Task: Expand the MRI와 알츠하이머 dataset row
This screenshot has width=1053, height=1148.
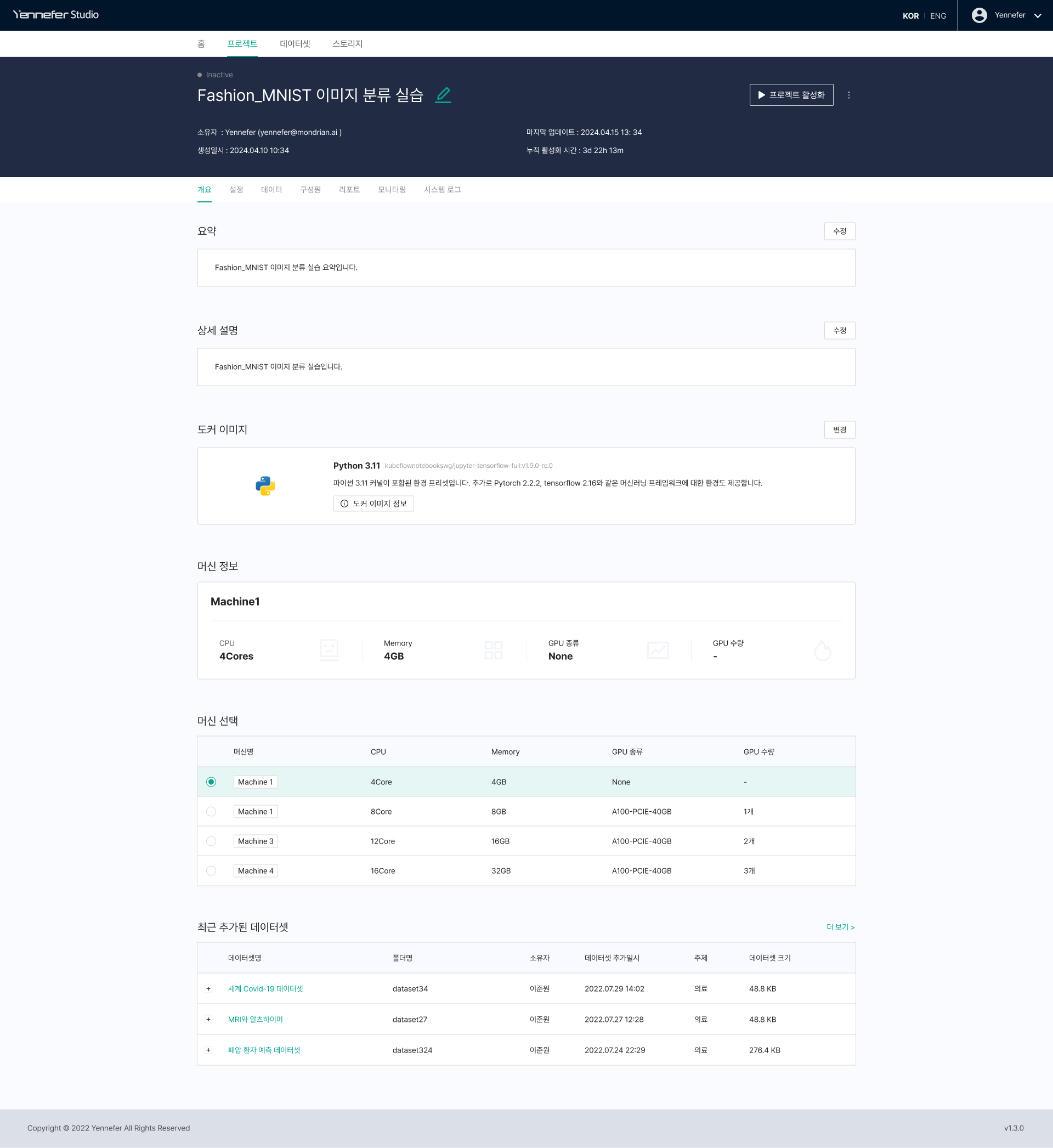Action: pos(208,1019)
